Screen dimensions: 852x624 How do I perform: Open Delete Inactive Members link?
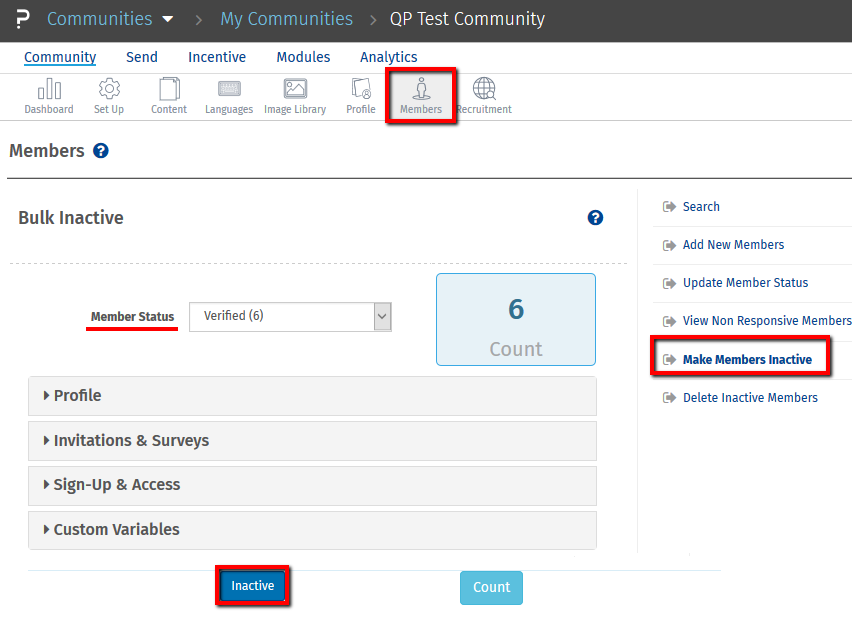(x=750, y=398)
